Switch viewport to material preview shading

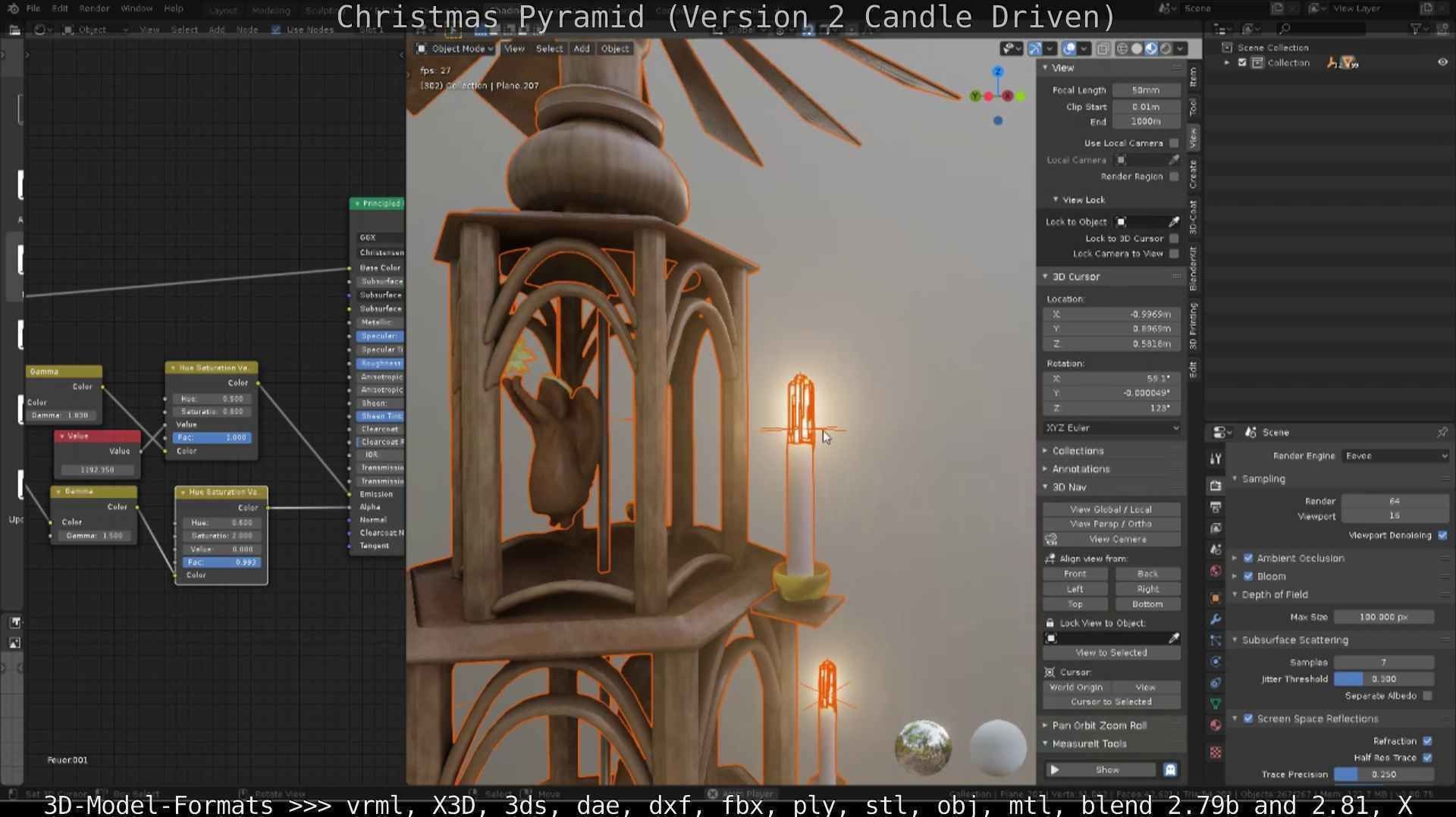click(1151, 49)
